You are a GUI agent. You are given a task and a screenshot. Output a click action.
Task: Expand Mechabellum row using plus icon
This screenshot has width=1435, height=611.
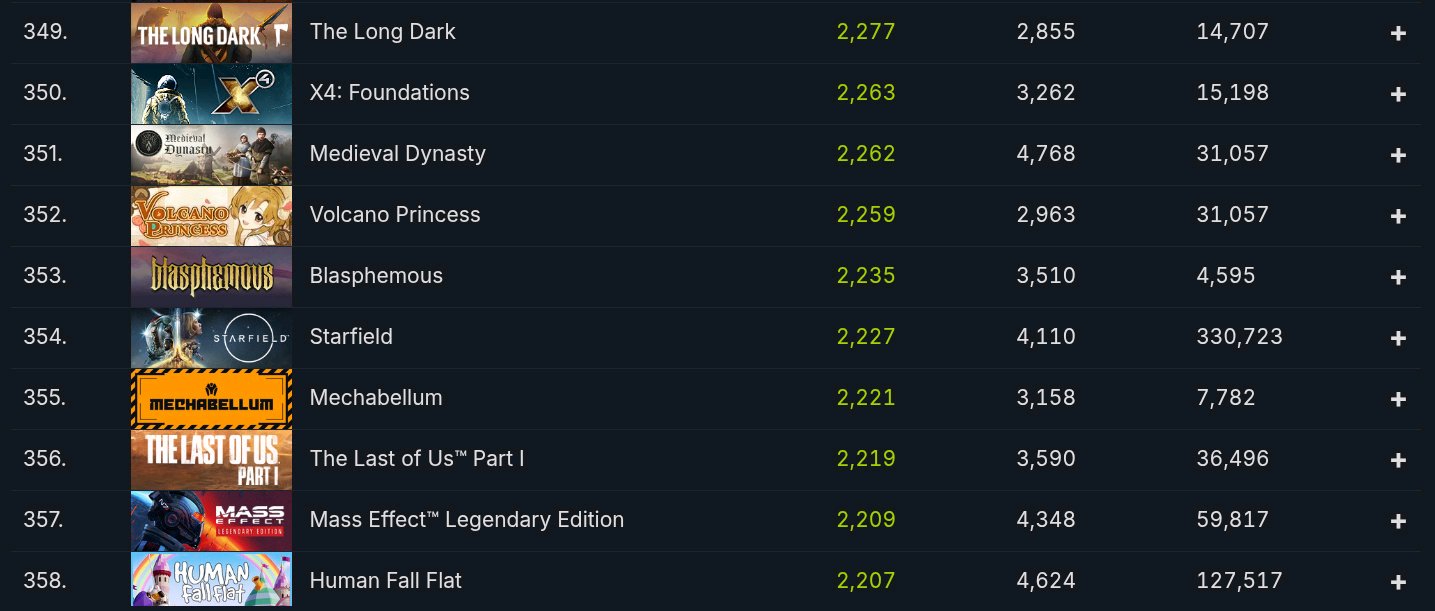[x=1398, y=399]
